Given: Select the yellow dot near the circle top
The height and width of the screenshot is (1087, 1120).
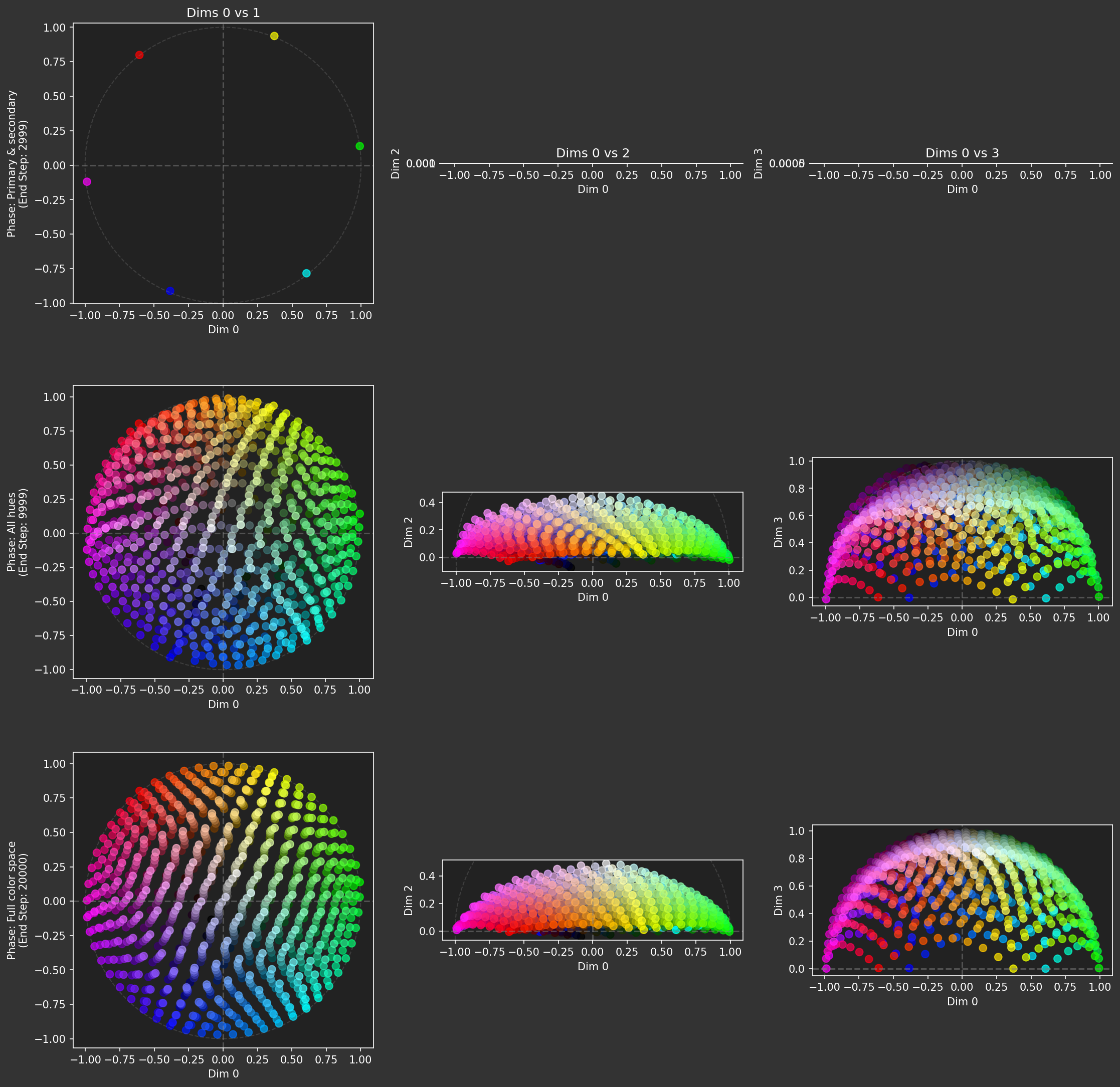Looking at the screenshot, I should [x=274, y=36].
